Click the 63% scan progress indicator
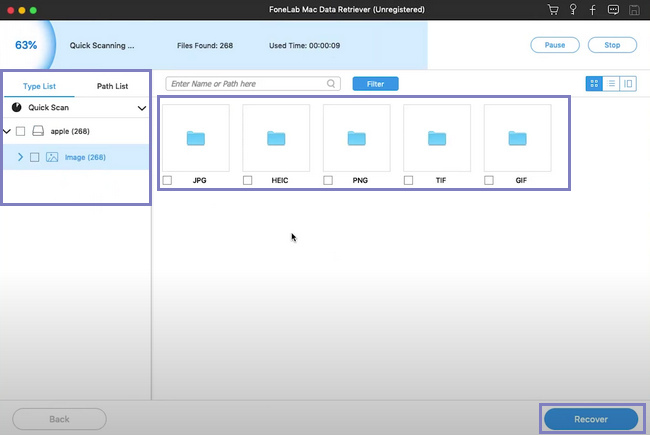Viewport: 650px width, 435px height. pos(26,45)
